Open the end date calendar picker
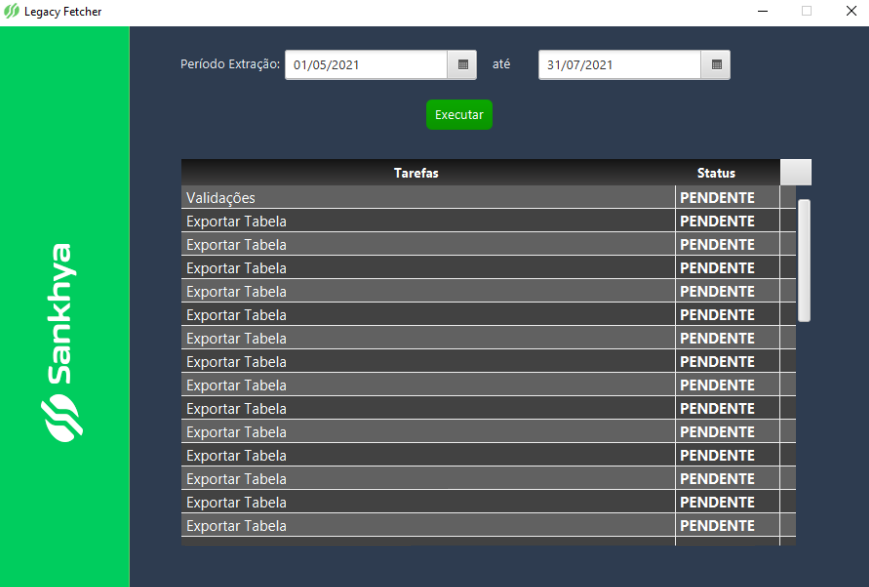Screen dimensions: 869x587 (x=716, y=65)
